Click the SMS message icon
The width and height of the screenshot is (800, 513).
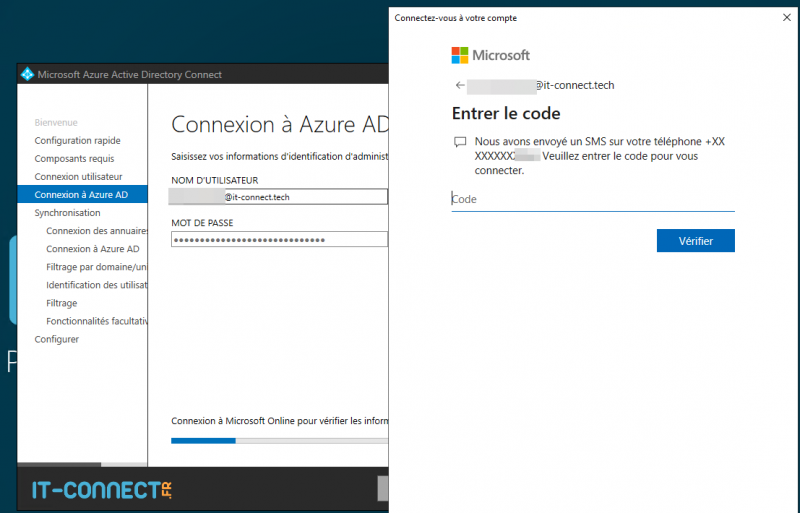pyautogui.click(x=460, y=142)
